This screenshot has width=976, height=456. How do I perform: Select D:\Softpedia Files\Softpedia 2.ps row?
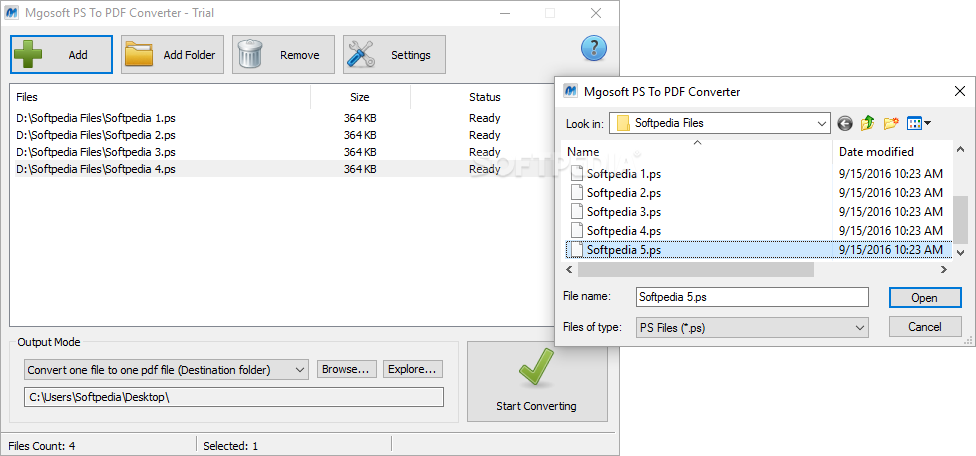284,135
